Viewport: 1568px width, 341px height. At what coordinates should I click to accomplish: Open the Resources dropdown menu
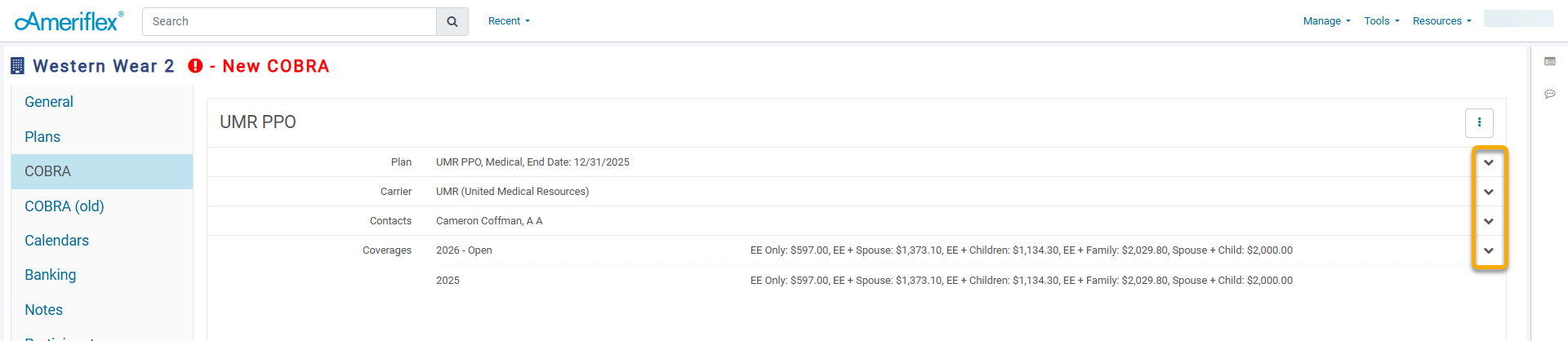pyautogui.click(x=1442, y=21)
